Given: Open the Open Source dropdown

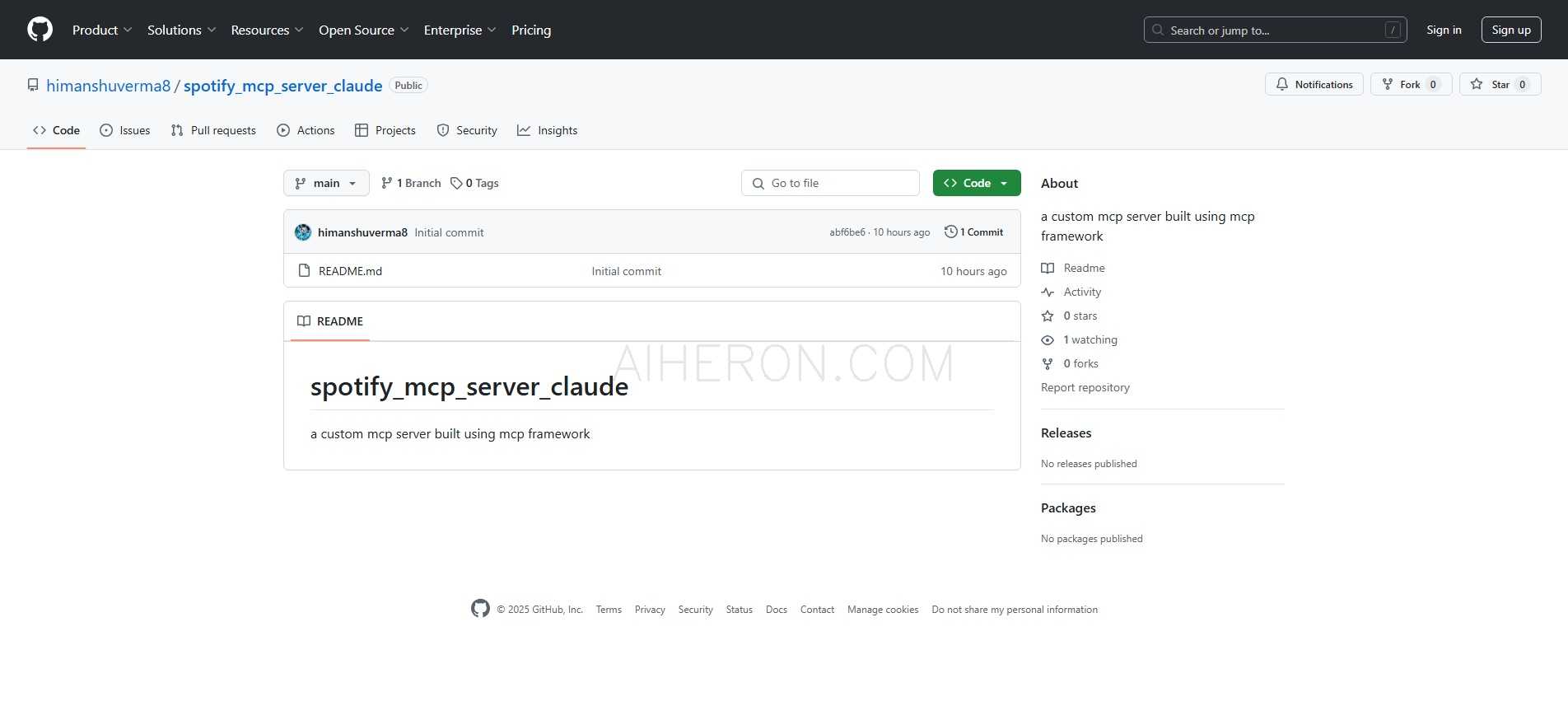Looking at the screenshot, I should tap(364, 30).
